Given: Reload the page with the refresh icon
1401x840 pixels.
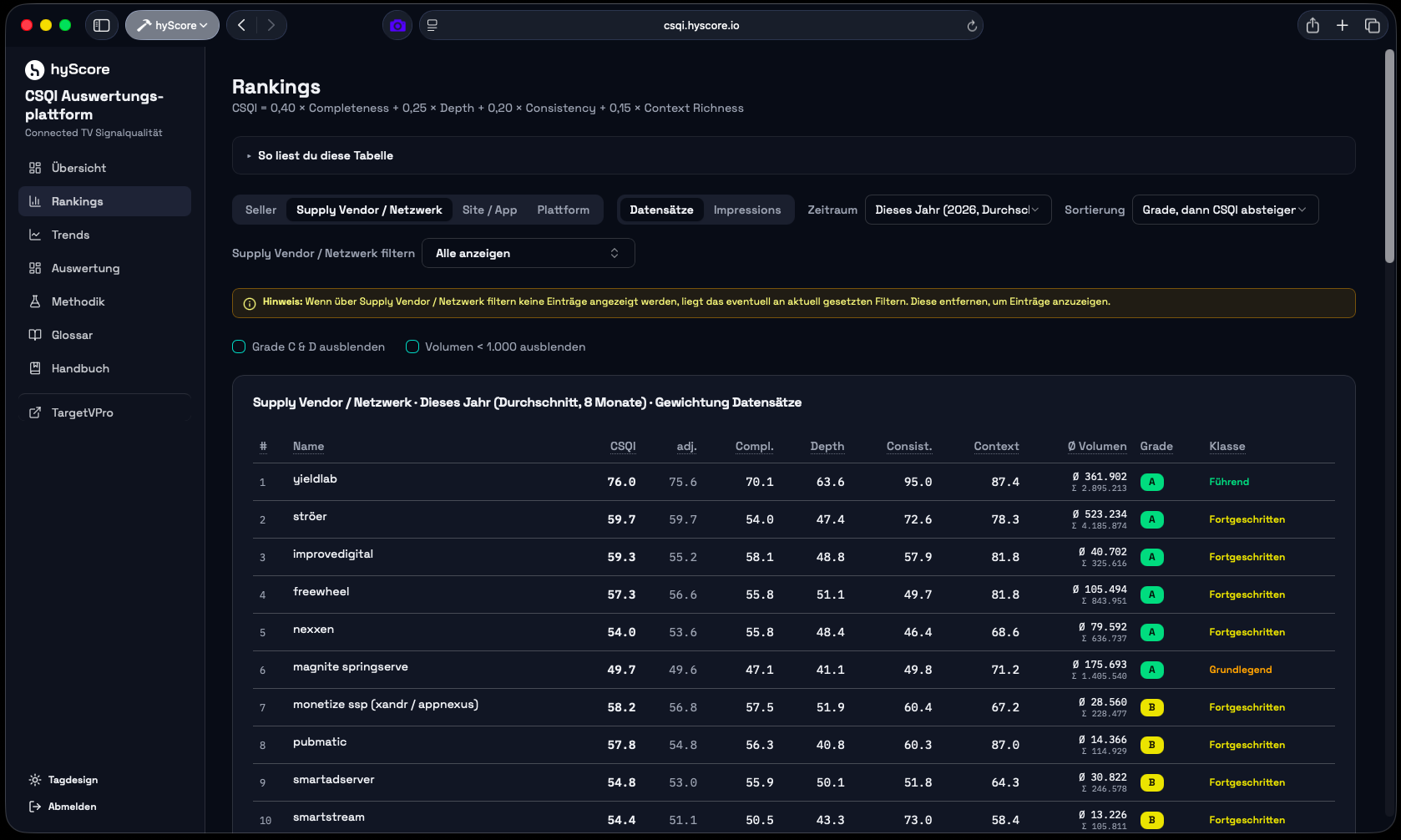Looking at the screenshot, I should tap(972, 26).
